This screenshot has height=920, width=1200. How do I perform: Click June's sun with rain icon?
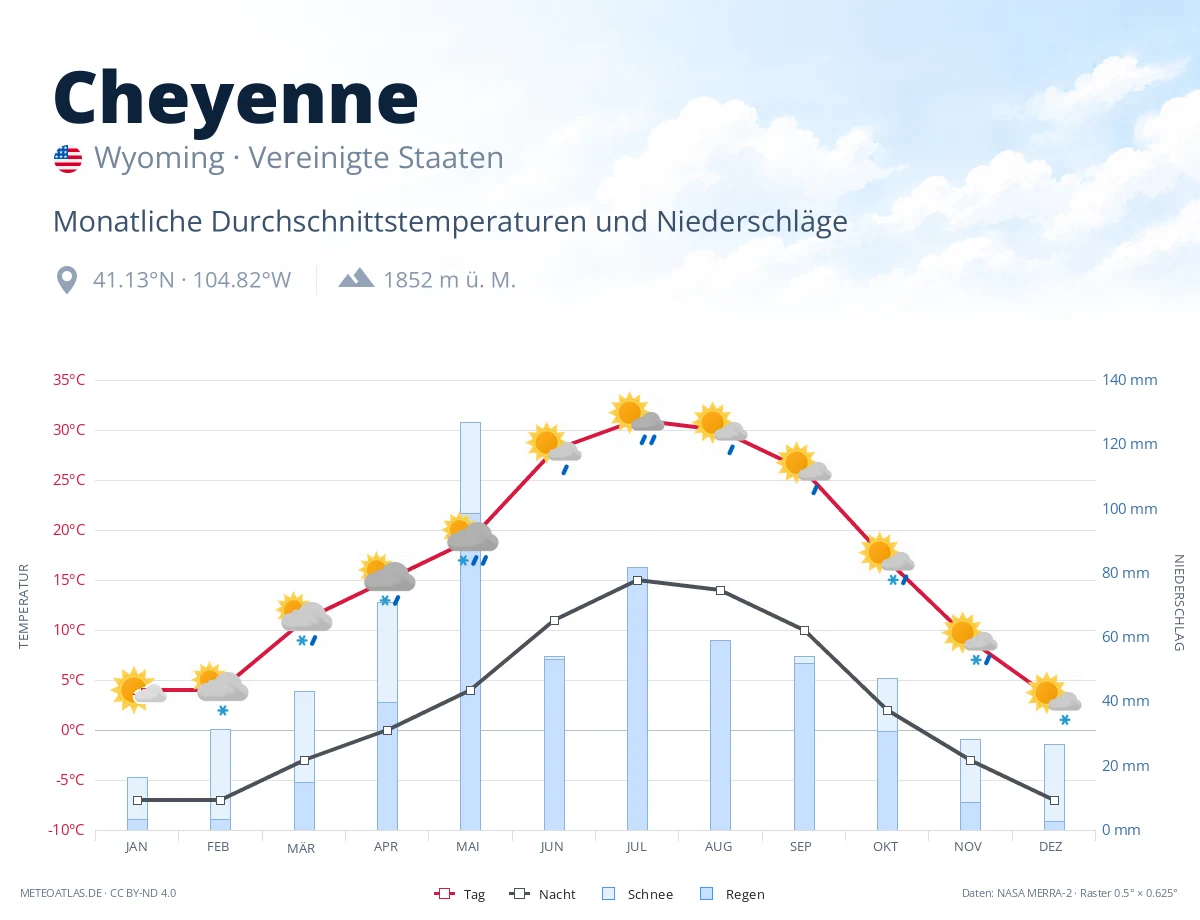553,448
